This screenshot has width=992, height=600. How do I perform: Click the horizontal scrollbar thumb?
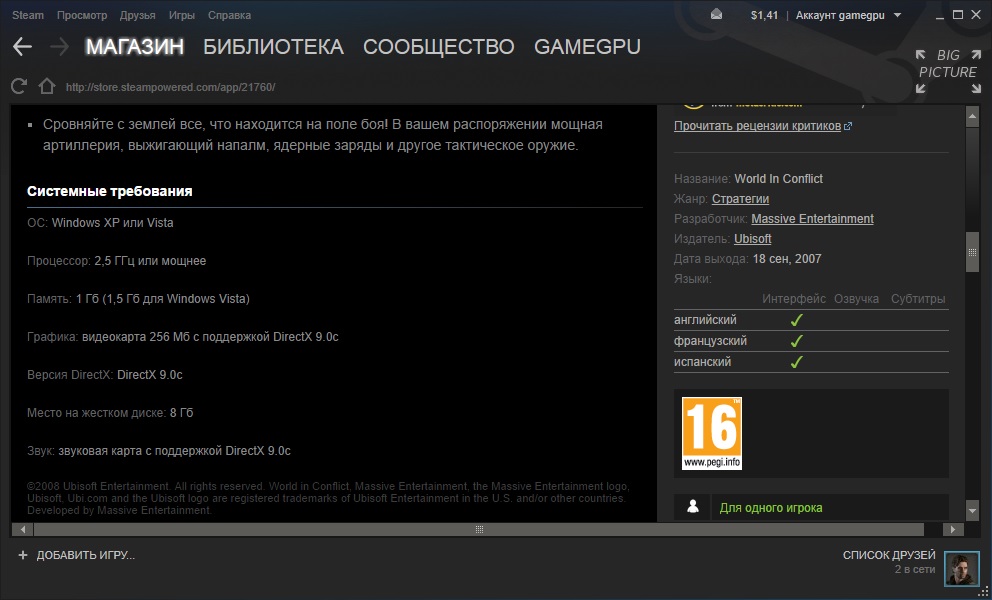[x=479, y=529]
